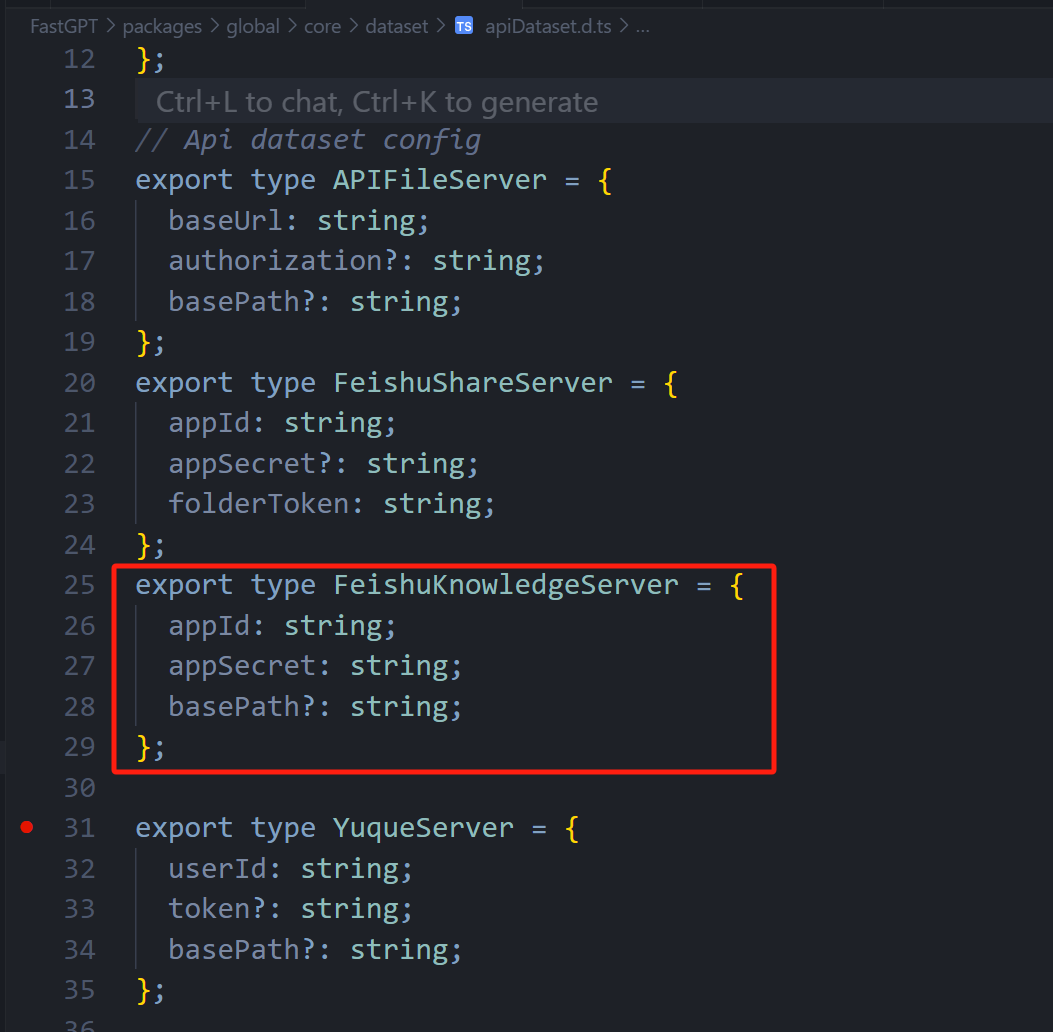Open the global breadcrumb dropdown
This screenshot has width=1053, height=1032.
(253, 26)
